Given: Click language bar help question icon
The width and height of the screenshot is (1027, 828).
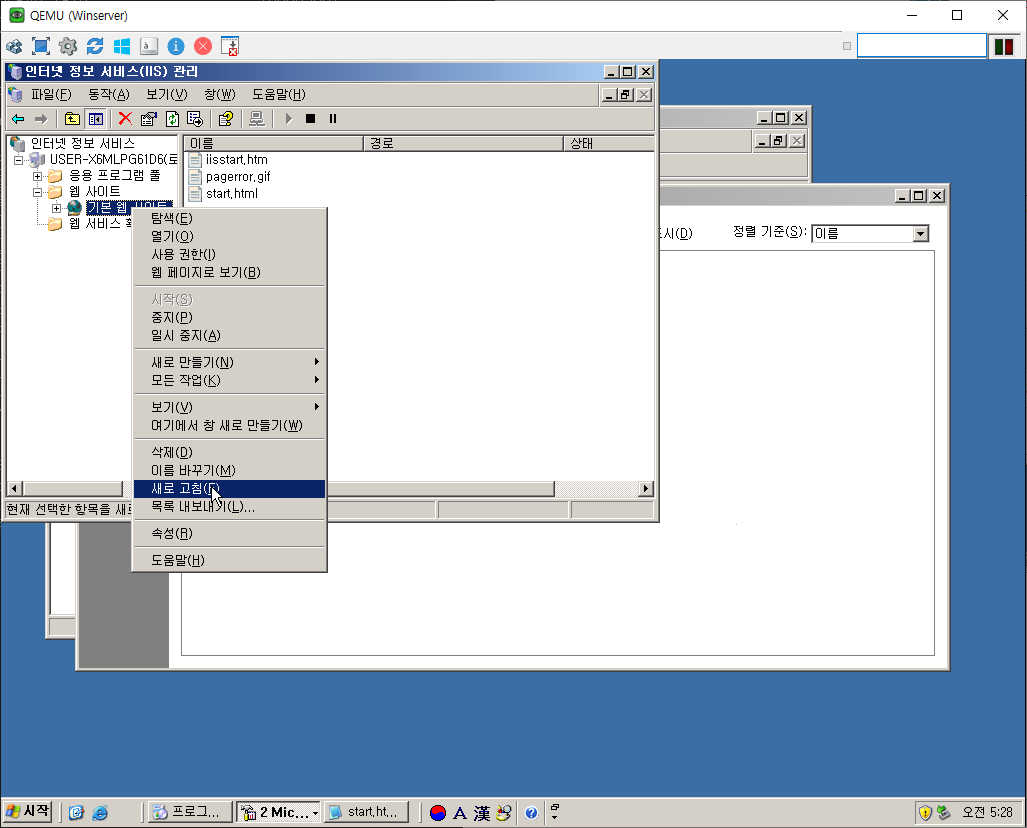Looking at the screenshot, I should (531, 813).
